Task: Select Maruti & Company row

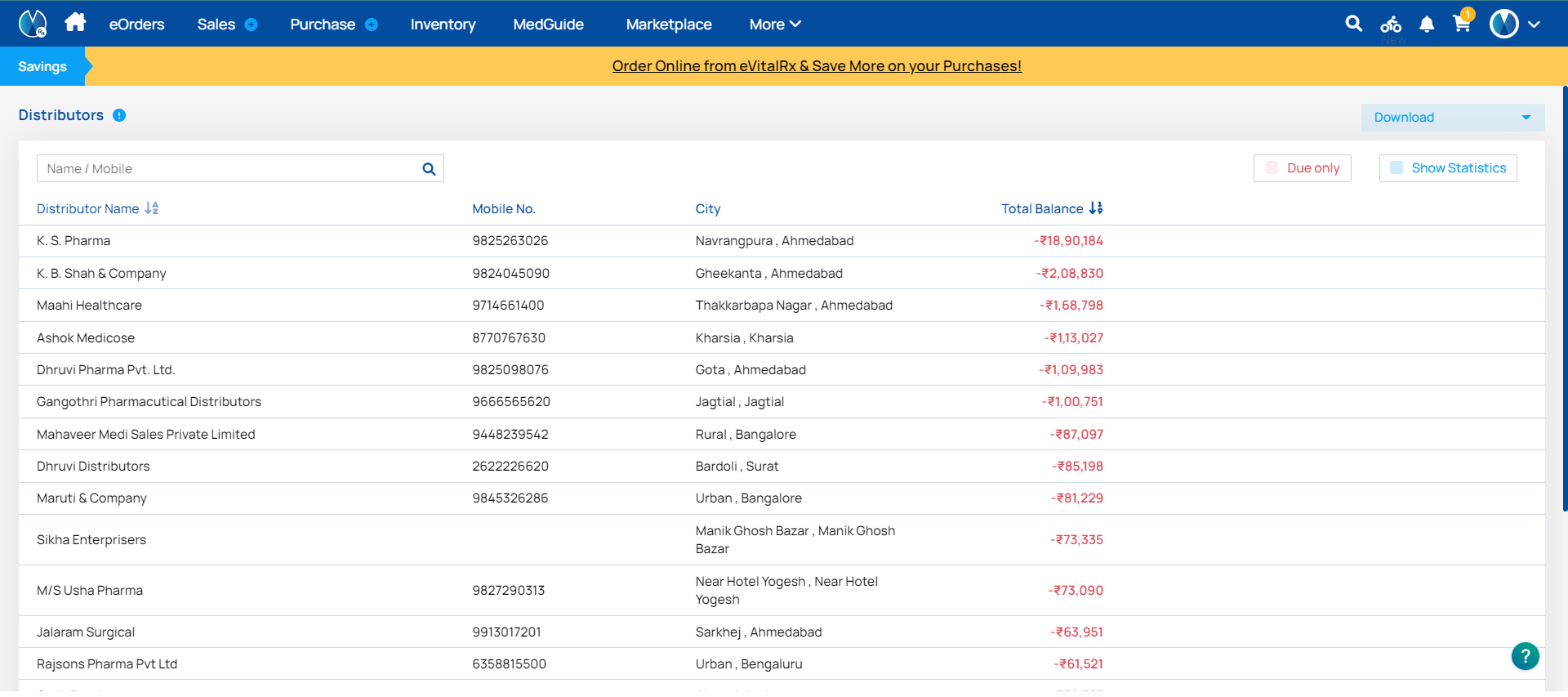Action: (782, 498)
